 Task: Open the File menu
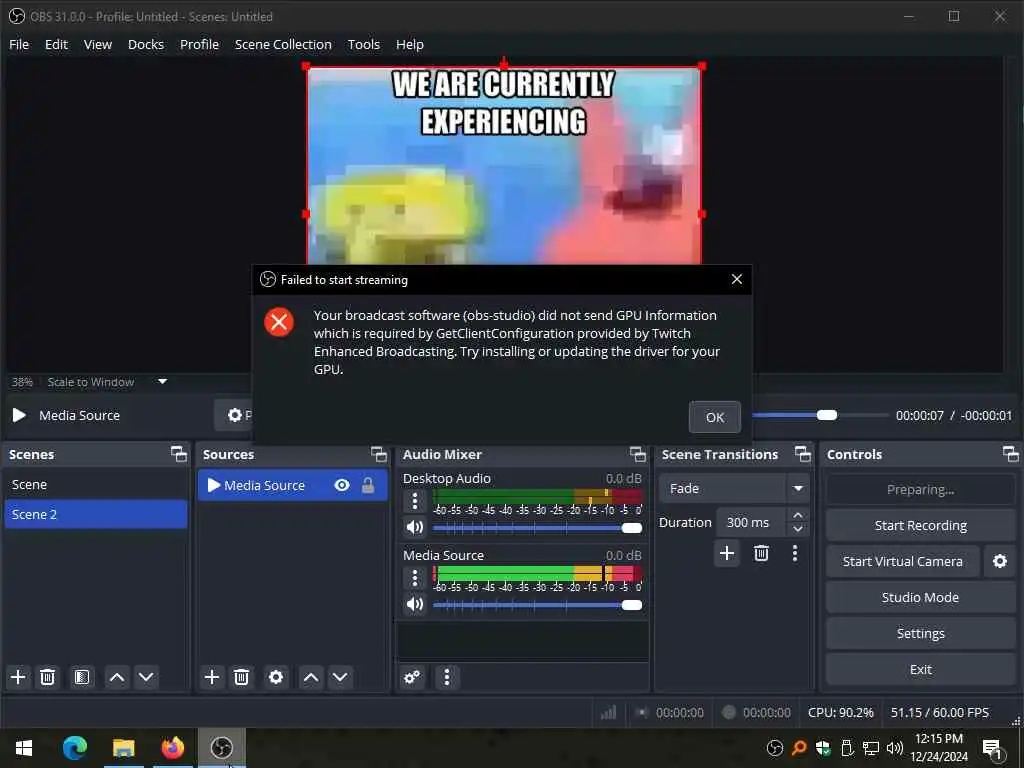click(x=19, y=44)
